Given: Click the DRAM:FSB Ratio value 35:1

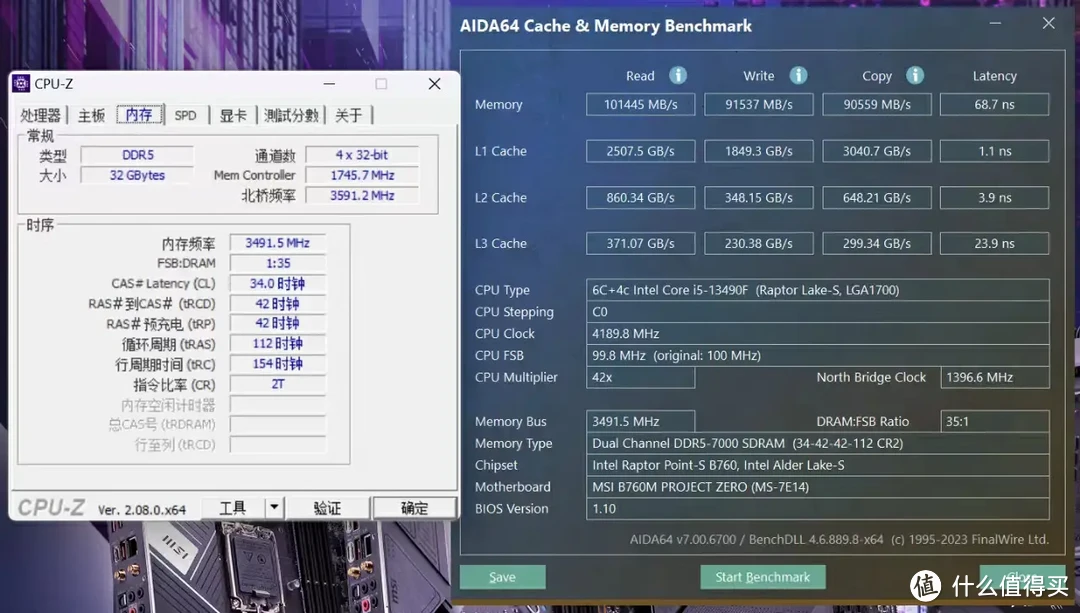Looking at the screenshot, I should click(x=995, y=422).
